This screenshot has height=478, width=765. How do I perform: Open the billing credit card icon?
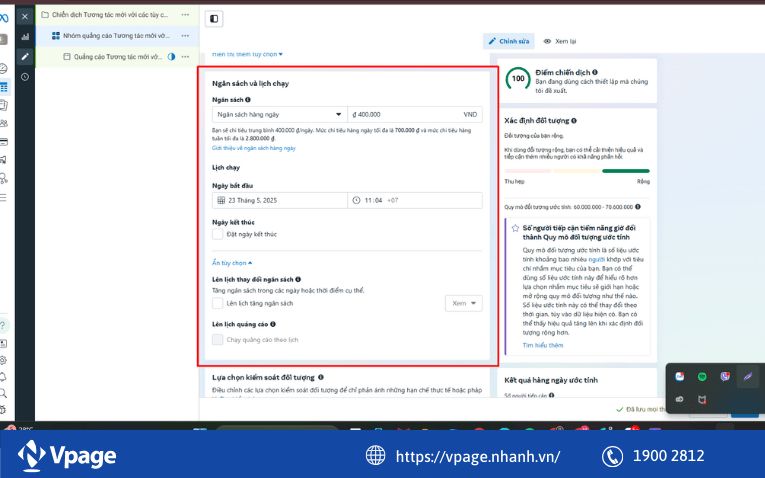tap(3, 142)
